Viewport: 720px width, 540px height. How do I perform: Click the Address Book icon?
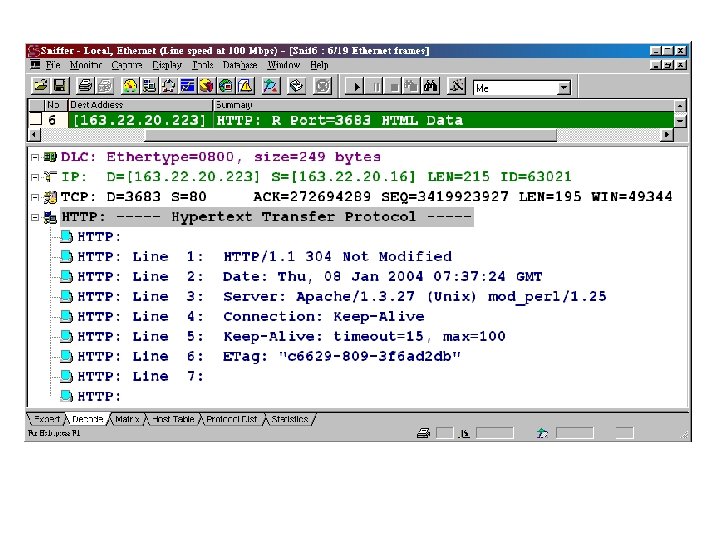(x=297, y=86)
